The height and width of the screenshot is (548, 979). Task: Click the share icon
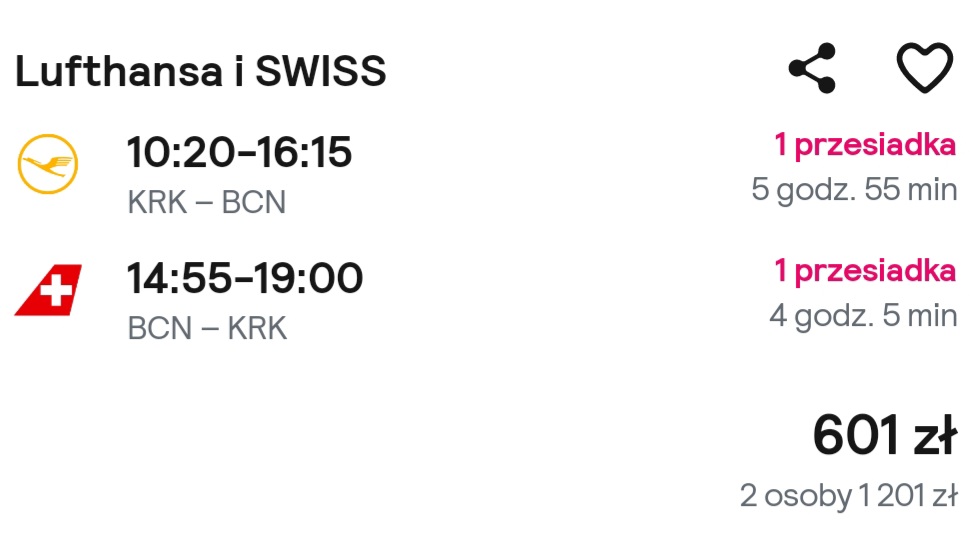pyautogui.click(x=812, y=68)
